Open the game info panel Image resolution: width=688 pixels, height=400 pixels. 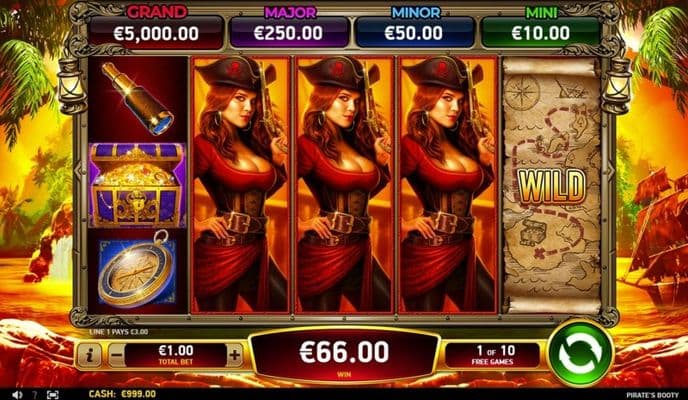coord(90,355)
